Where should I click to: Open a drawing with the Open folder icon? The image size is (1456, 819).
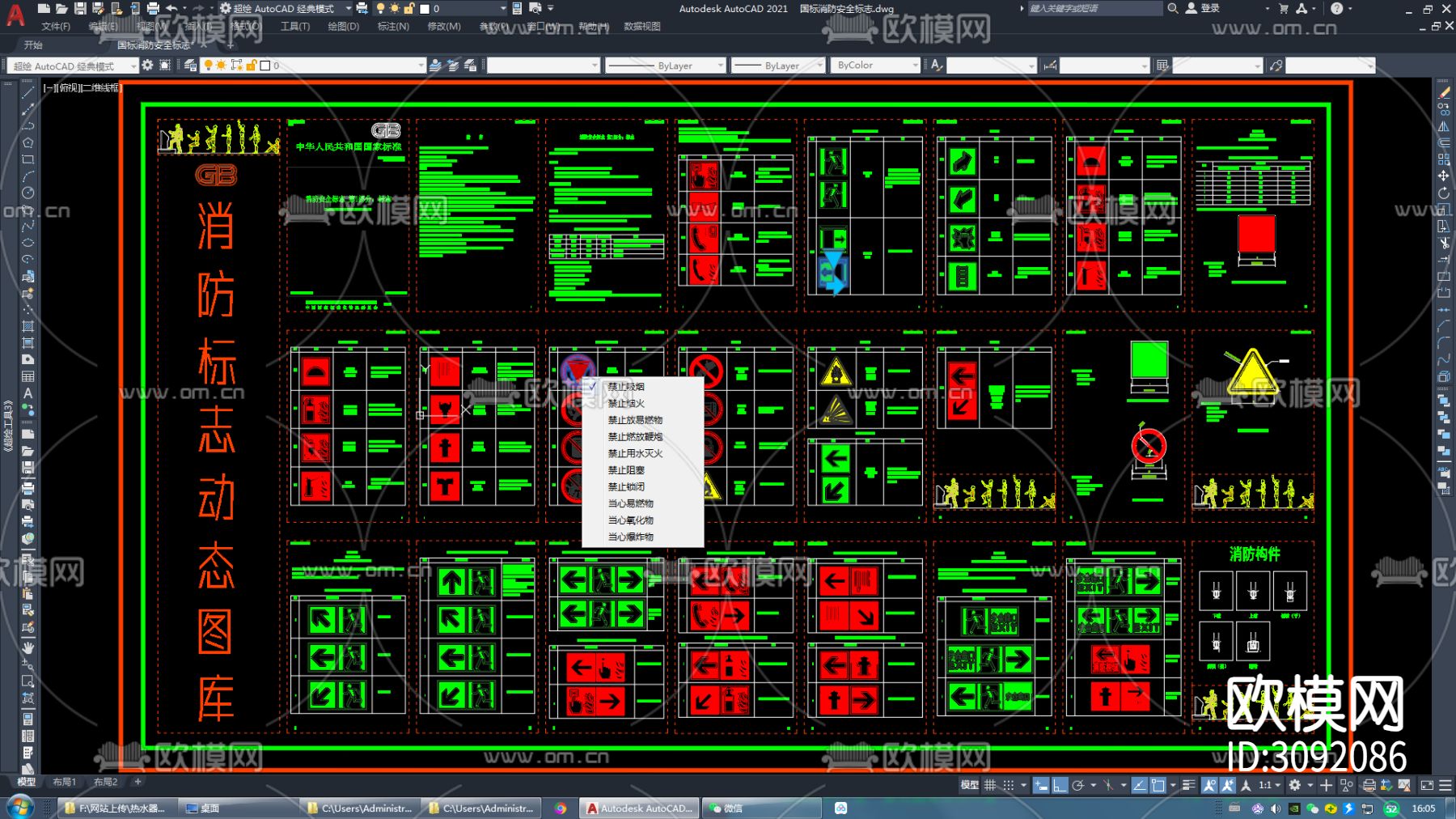tap(61, 8)
